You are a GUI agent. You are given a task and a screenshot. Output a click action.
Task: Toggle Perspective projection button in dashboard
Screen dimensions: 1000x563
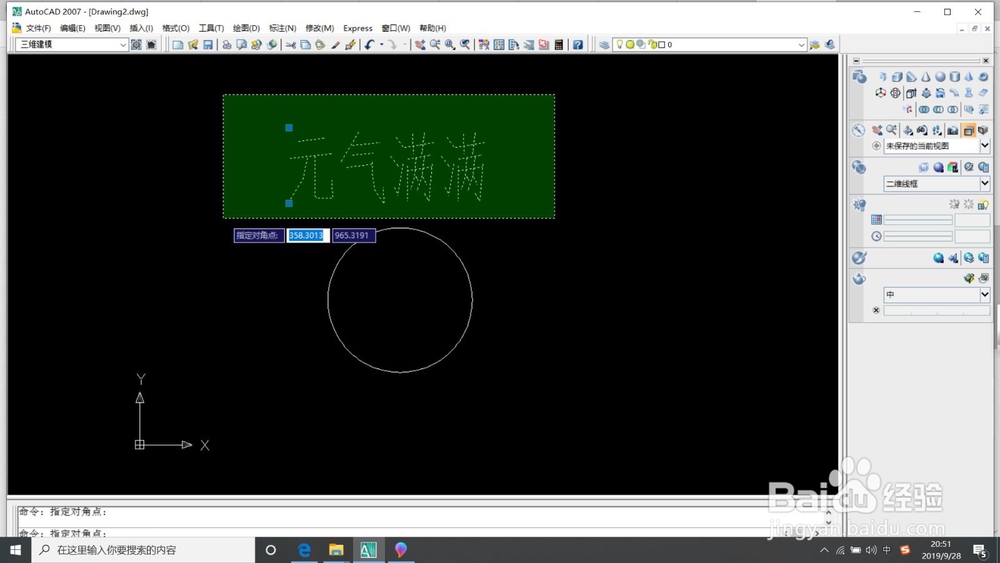[x=983, y=130]
